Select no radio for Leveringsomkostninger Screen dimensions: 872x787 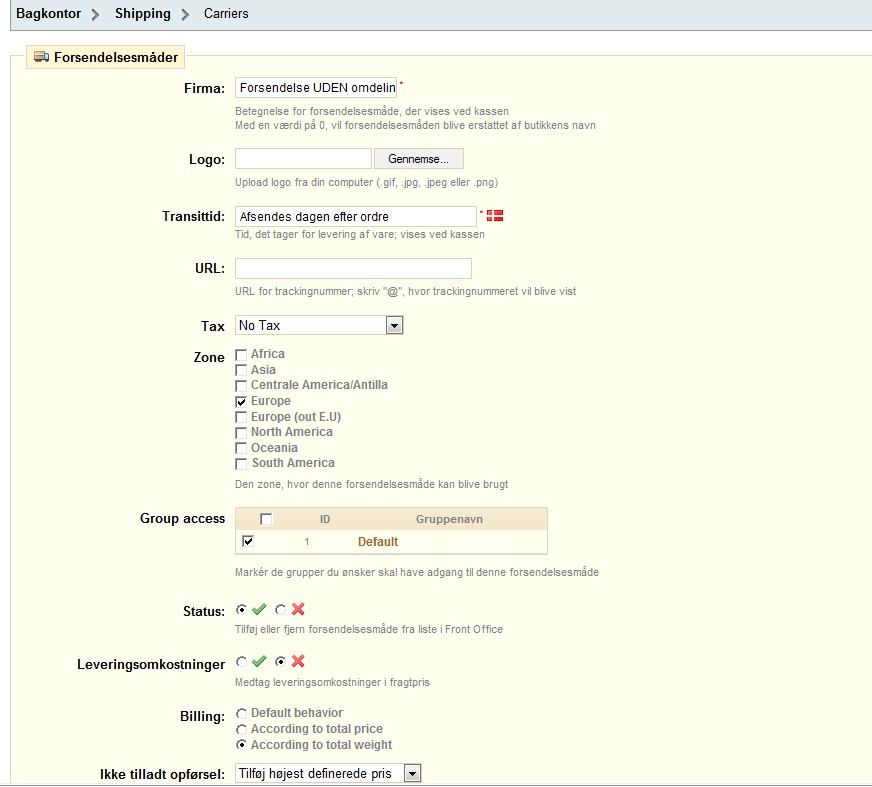(x=280, y=662)
